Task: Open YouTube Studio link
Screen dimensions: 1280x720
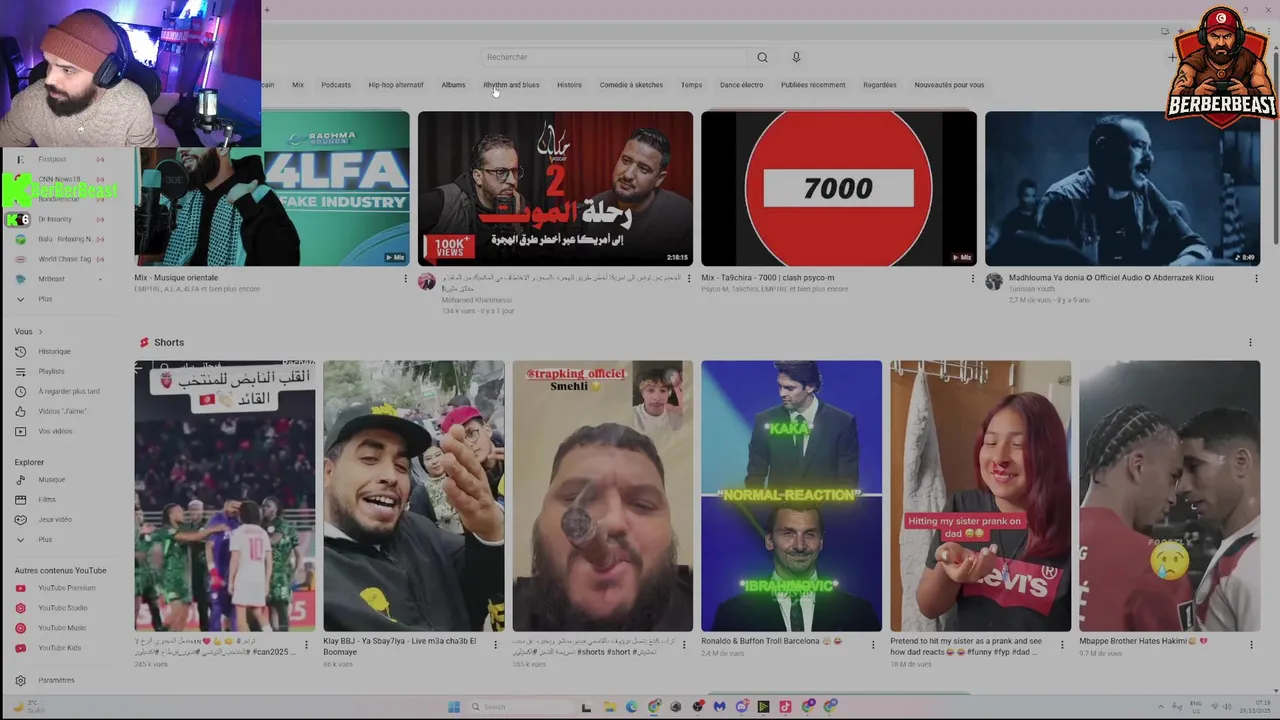Action: click(x=63, y=608)
